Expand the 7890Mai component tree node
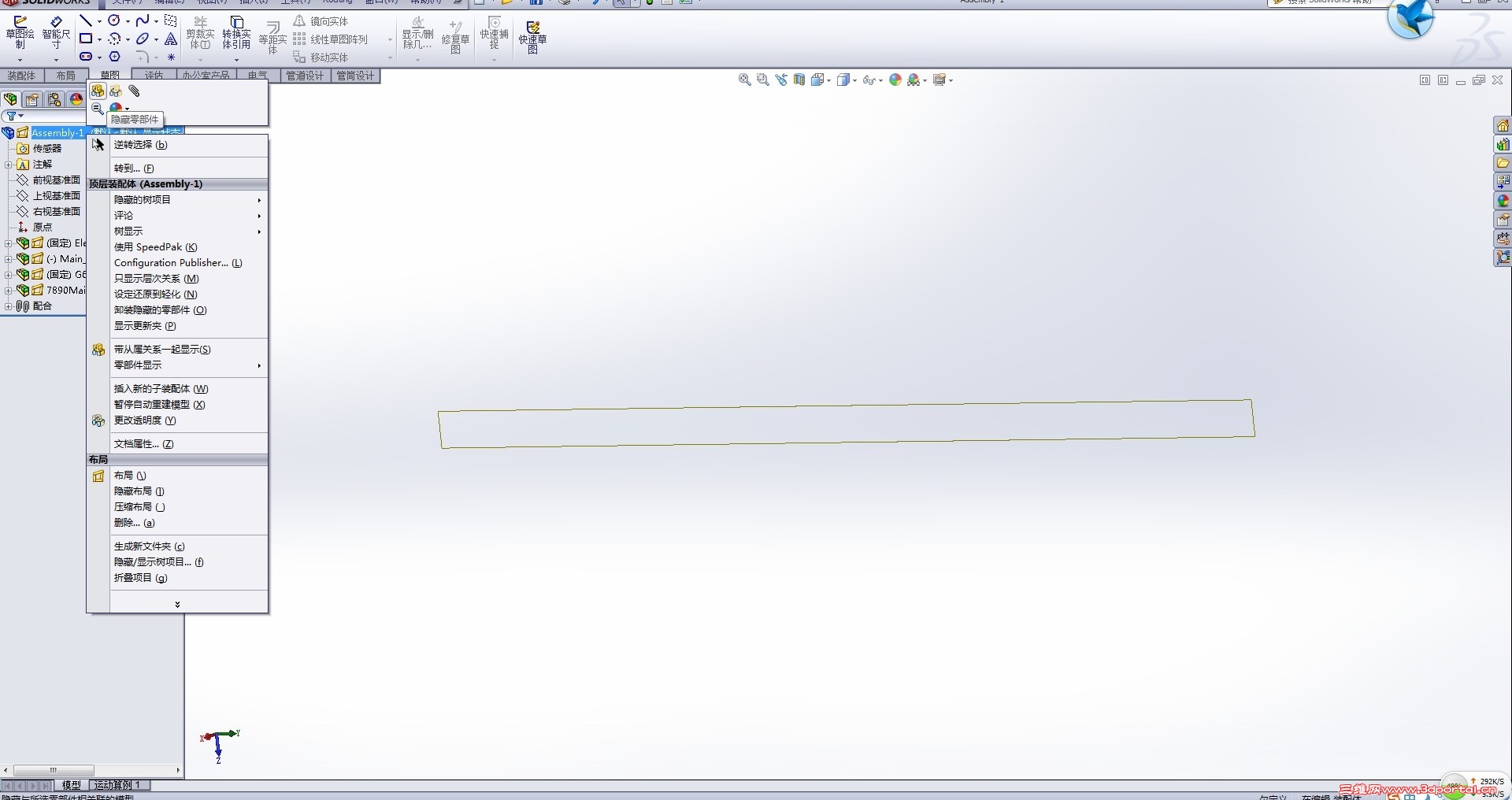 8,291
